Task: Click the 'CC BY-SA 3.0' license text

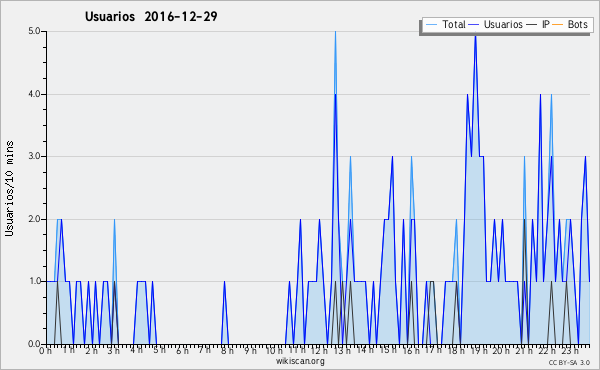Action: [569, 363]
